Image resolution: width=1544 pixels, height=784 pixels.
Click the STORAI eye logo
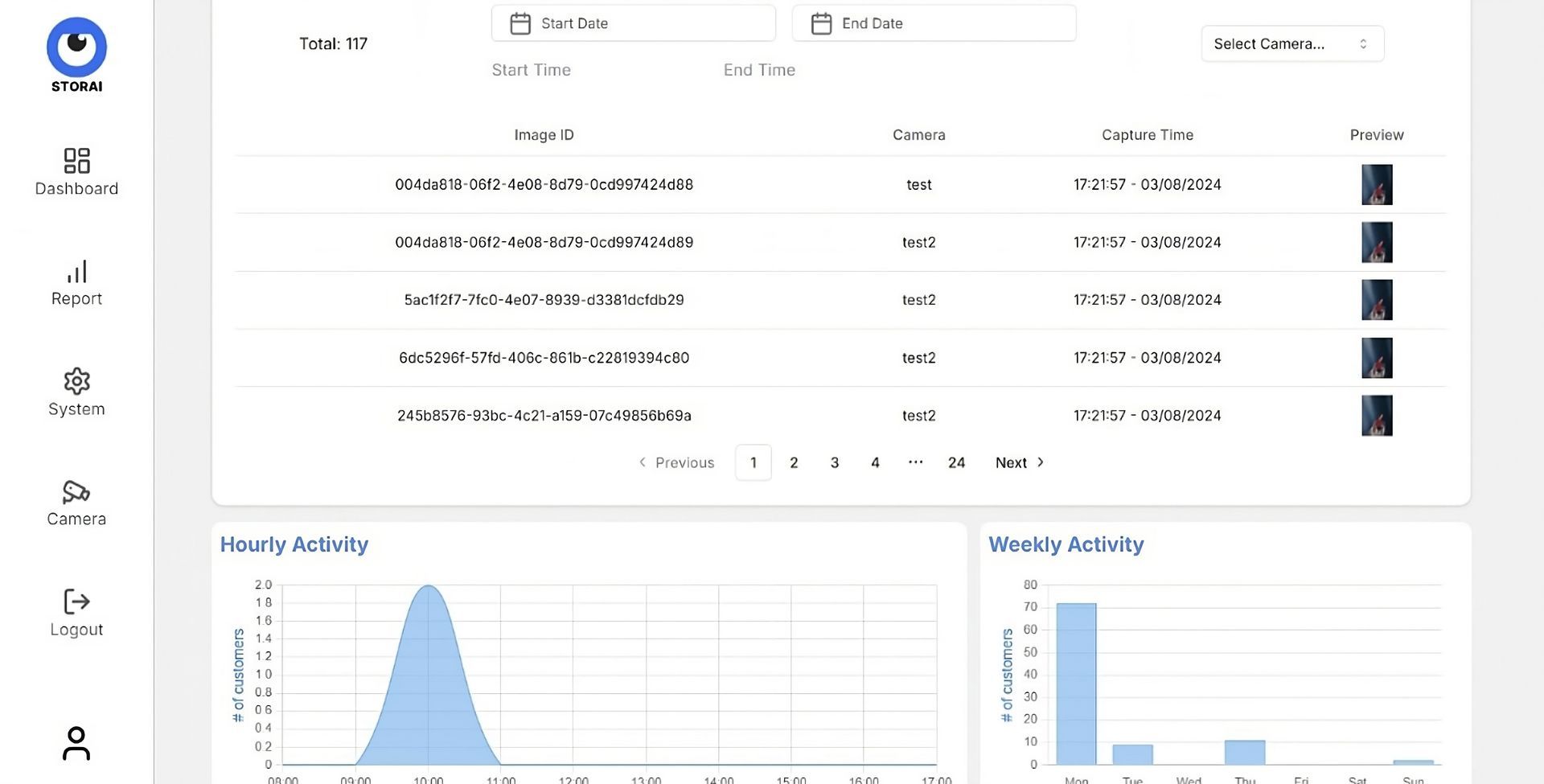(x=76, y=47)
